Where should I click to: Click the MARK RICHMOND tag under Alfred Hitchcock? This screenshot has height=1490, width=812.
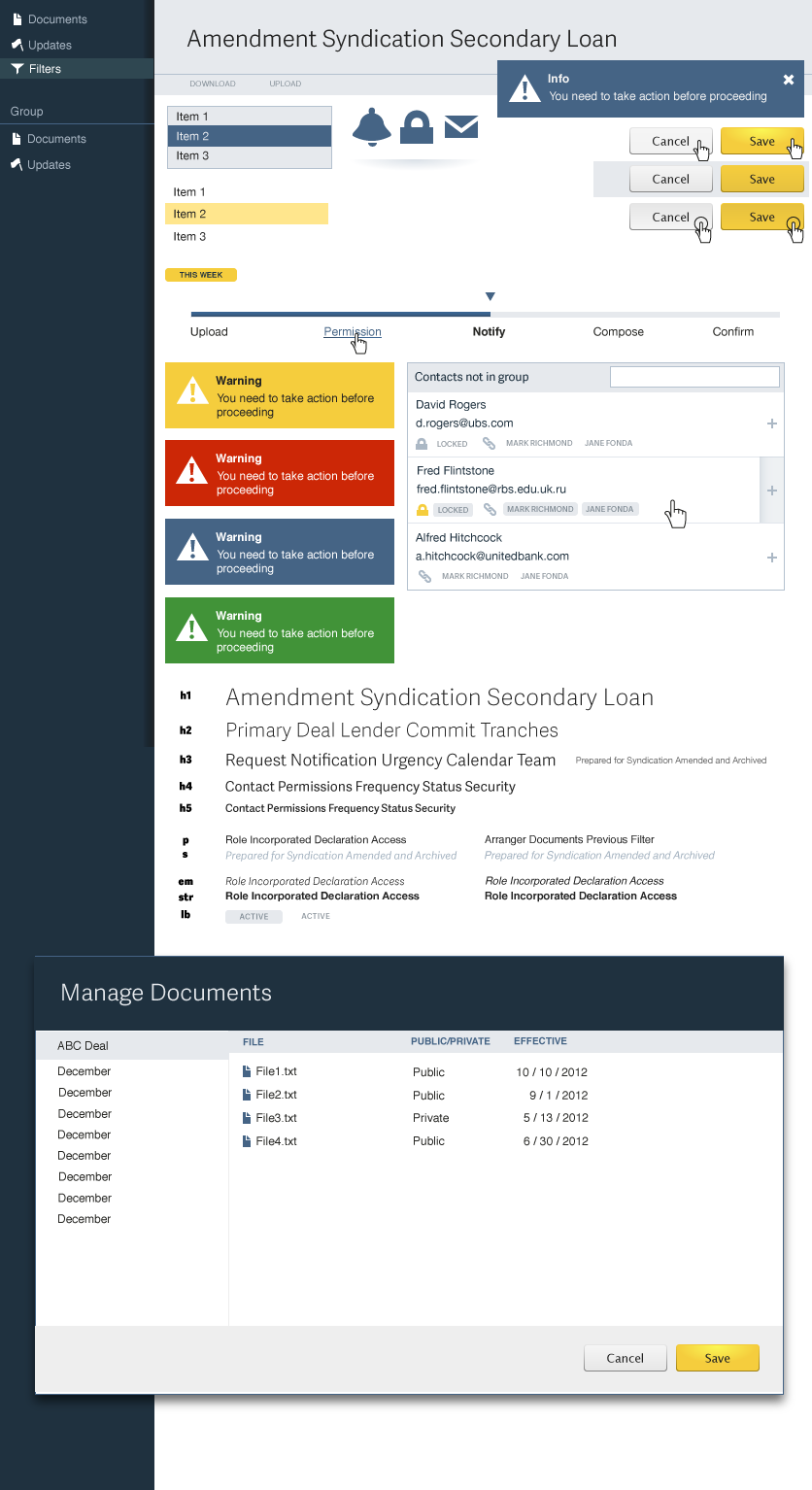click(x=475, y=576)
